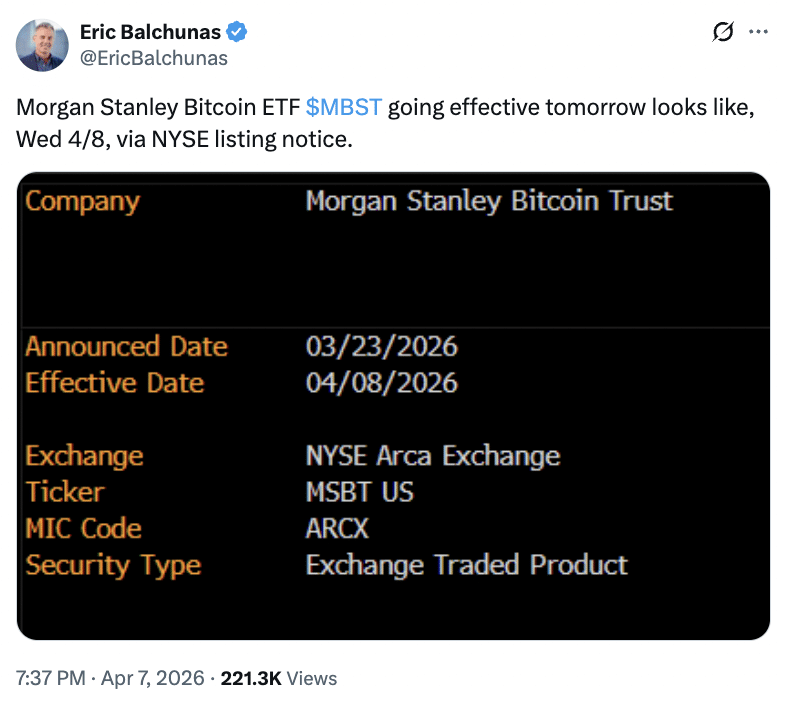Click the $MBST cashtag link
Screen dimensions: 786x704
coord(343,107)
